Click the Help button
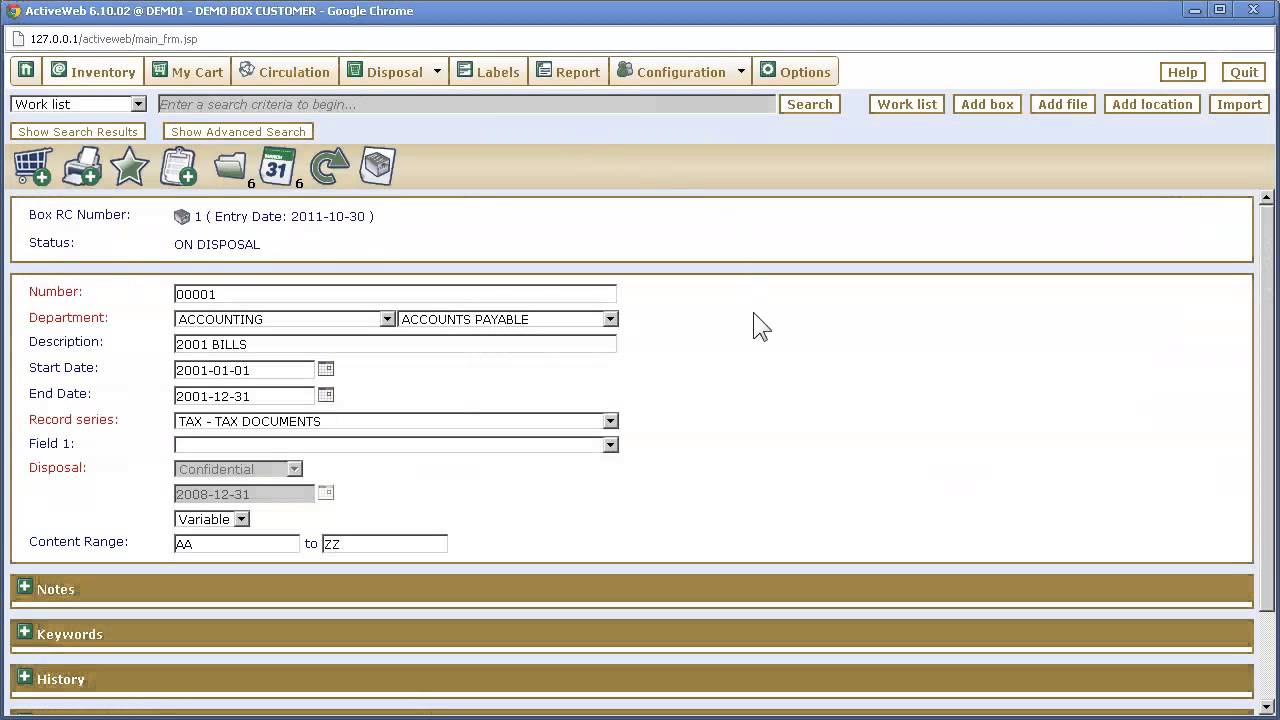The height and width of the screenshot is (720, 1280). [x=1183, y=72]
